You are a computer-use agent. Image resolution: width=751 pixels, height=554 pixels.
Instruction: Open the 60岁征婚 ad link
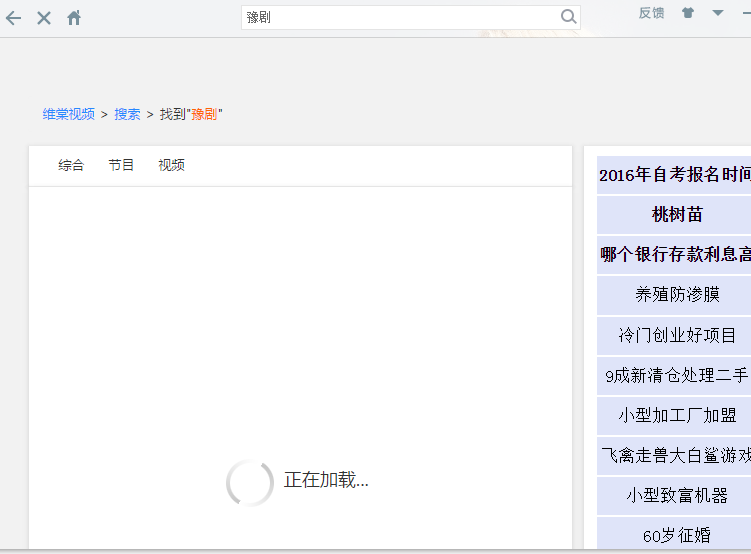point(677,535)
